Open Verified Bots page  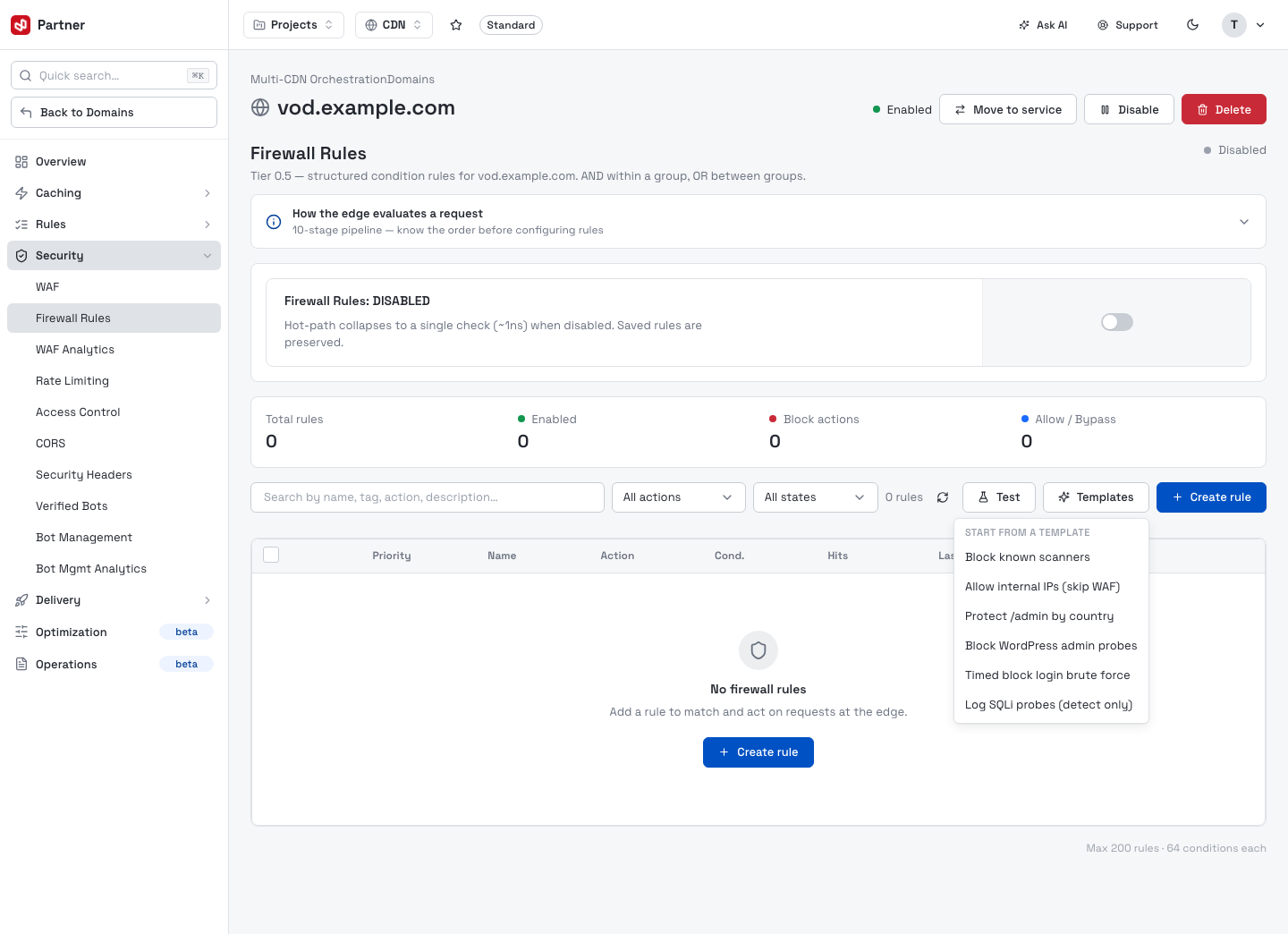[114, 506]
